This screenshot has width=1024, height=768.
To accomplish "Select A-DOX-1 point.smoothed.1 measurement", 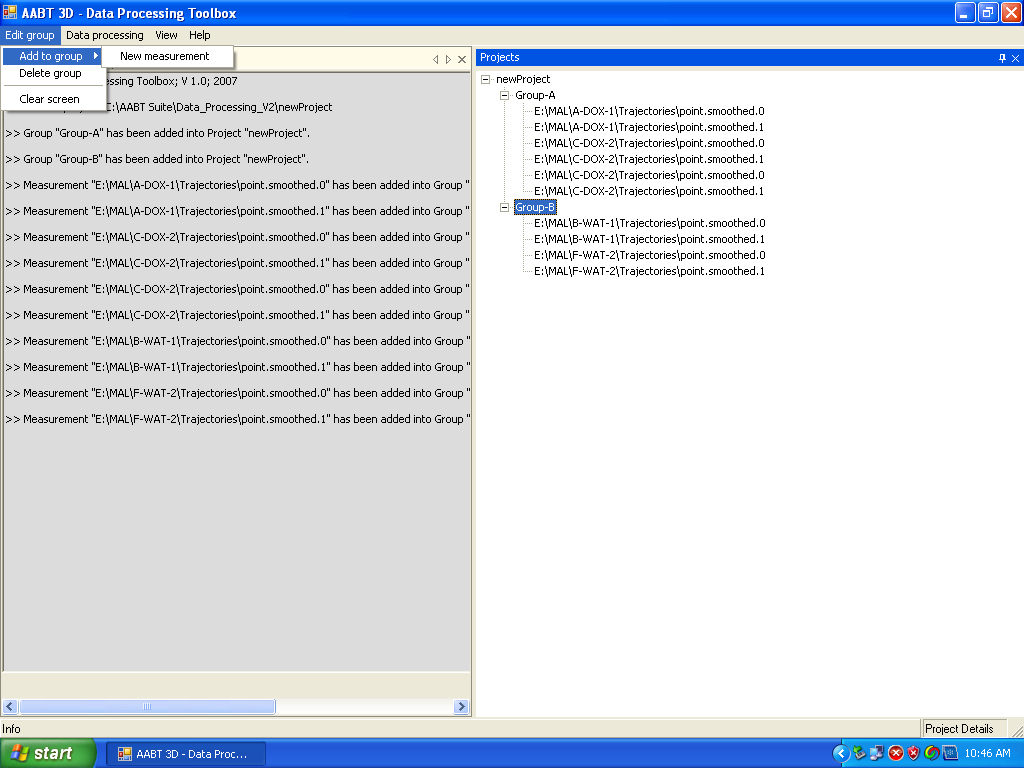I will (649, 127).
